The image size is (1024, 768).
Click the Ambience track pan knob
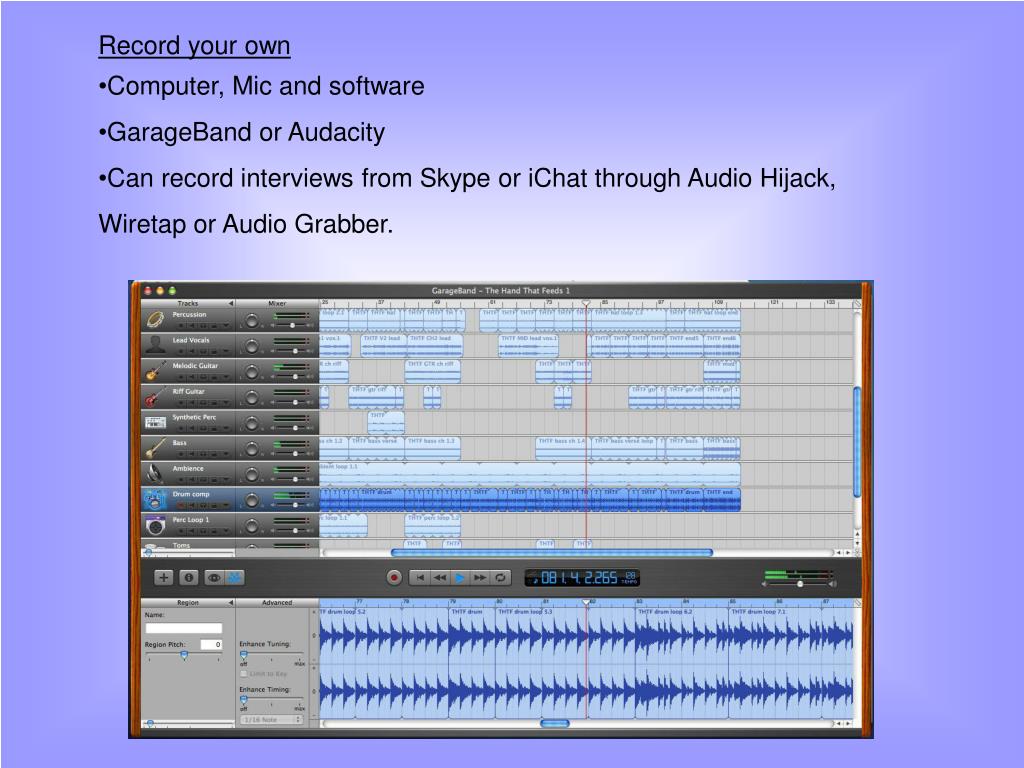(x=251, y=474)
